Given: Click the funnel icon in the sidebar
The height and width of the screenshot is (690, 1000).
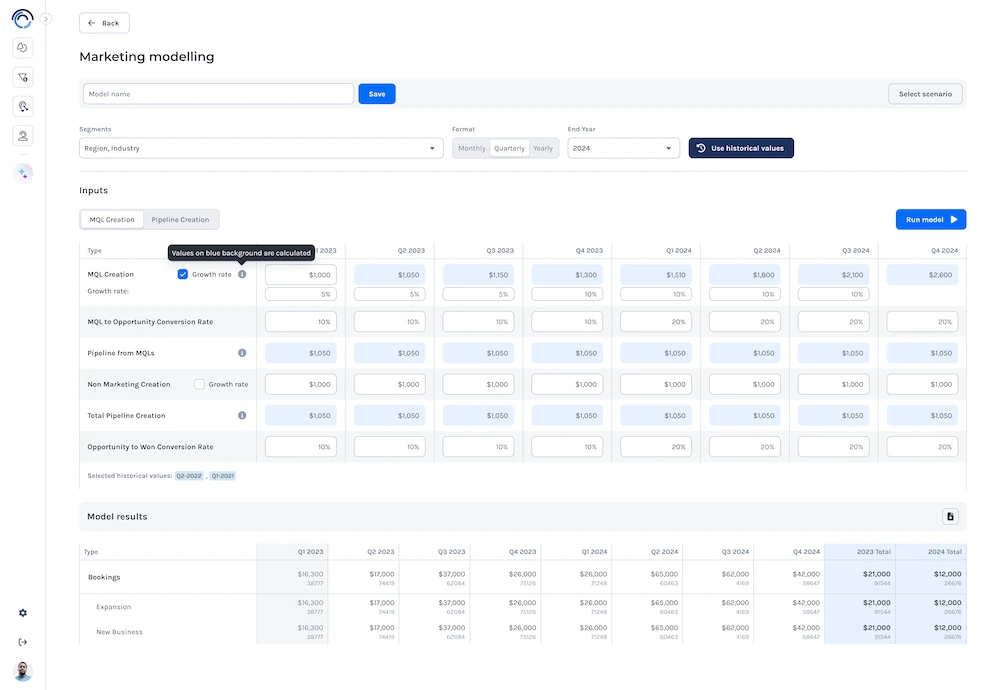Looking at the screenshot, I should pyautogui.click(x=23, y=77).
